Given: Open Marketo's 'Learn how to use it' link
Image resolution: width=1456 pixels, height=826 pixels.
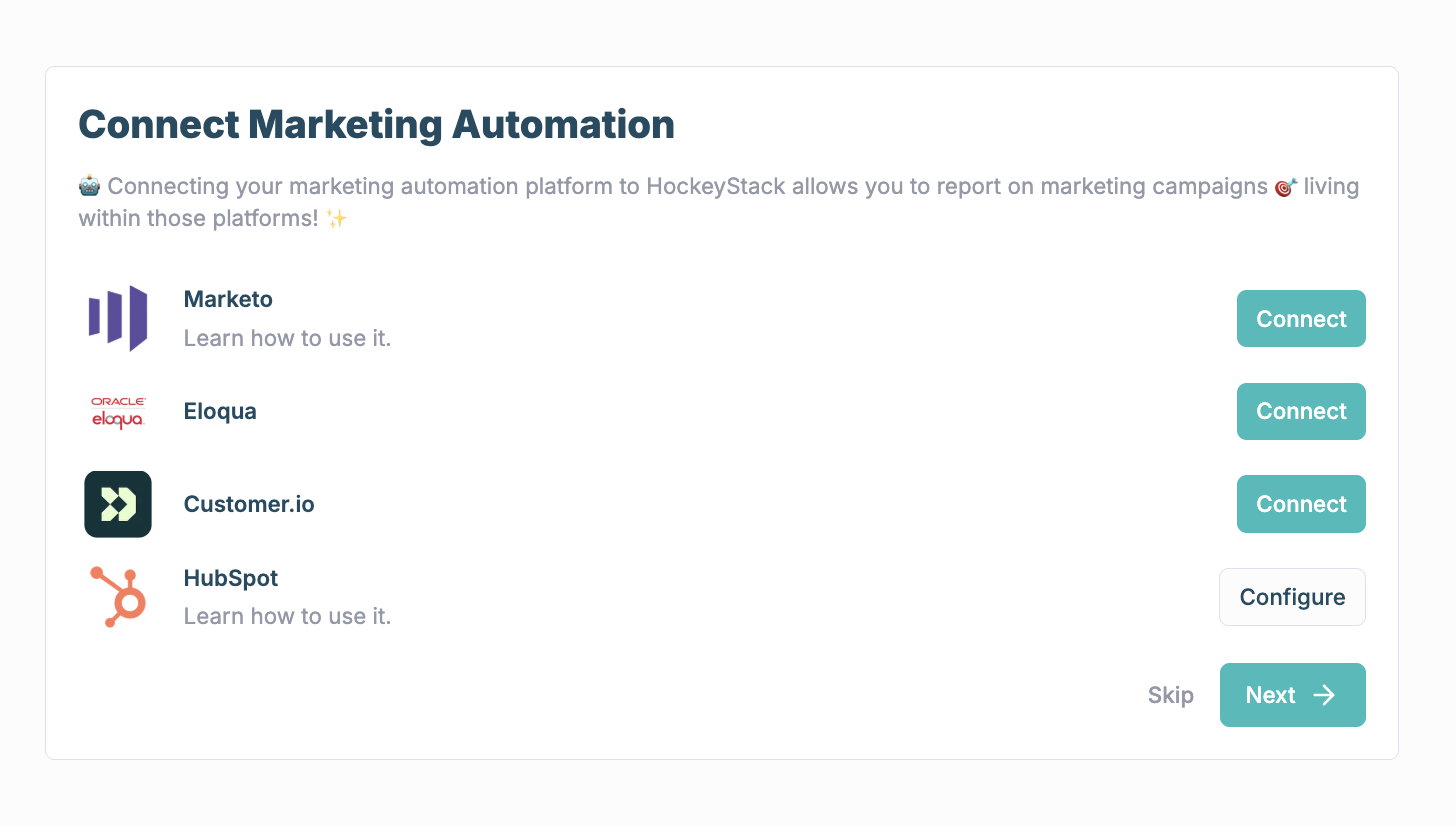Looking at the screenshot, I should click(287, 339).
